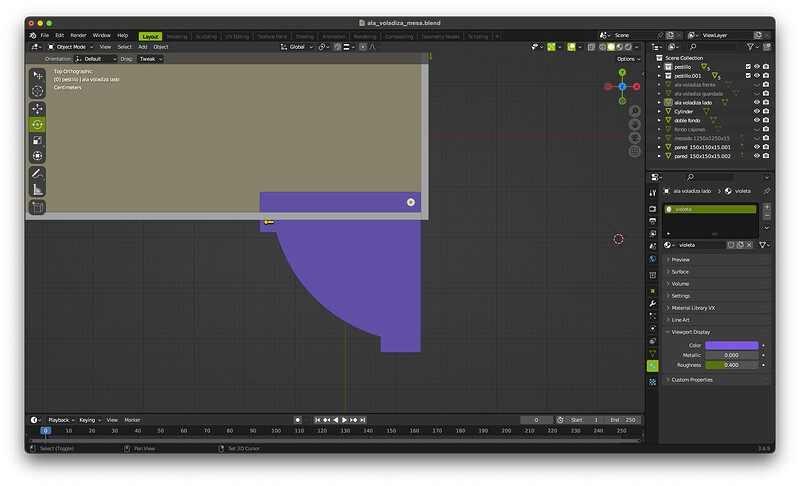Viewport: 800px width, 486px height.
Task: Select the Transform tool
Action: 37,156
